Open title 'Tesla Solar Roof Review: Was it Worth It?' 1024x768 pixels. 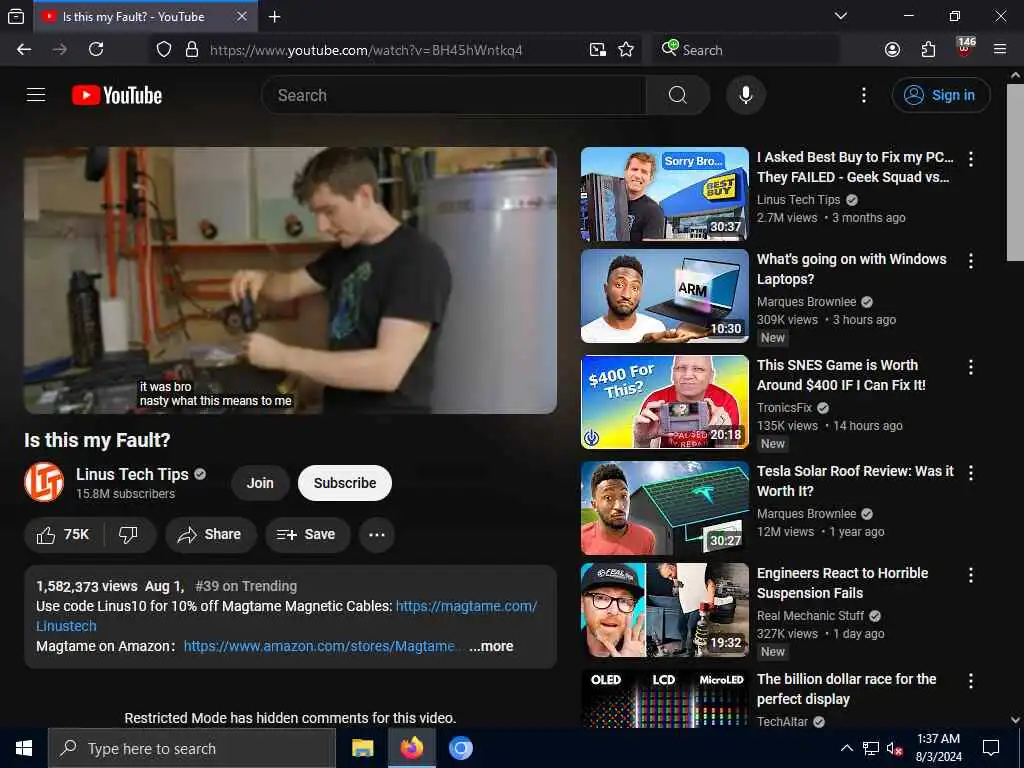point(856,481)
